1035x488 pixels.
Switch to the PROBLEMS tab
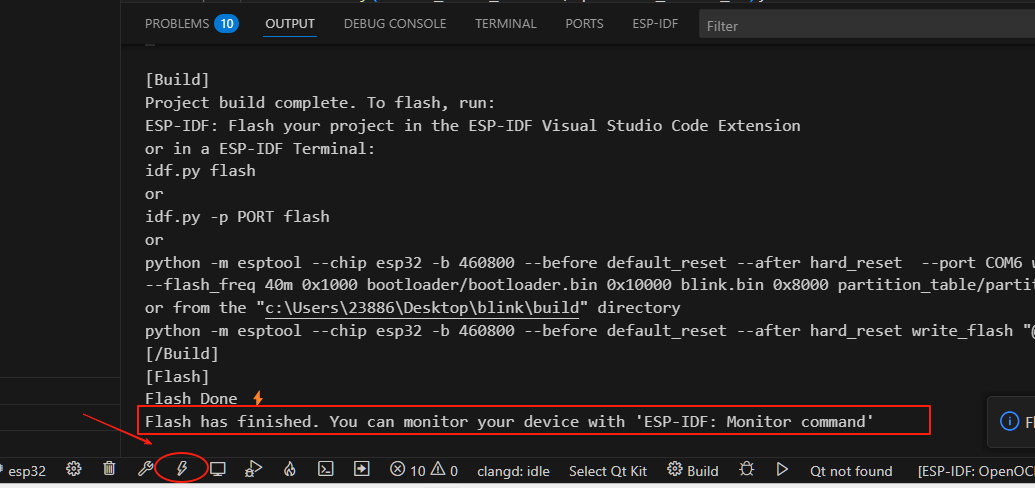click(191, 24)
